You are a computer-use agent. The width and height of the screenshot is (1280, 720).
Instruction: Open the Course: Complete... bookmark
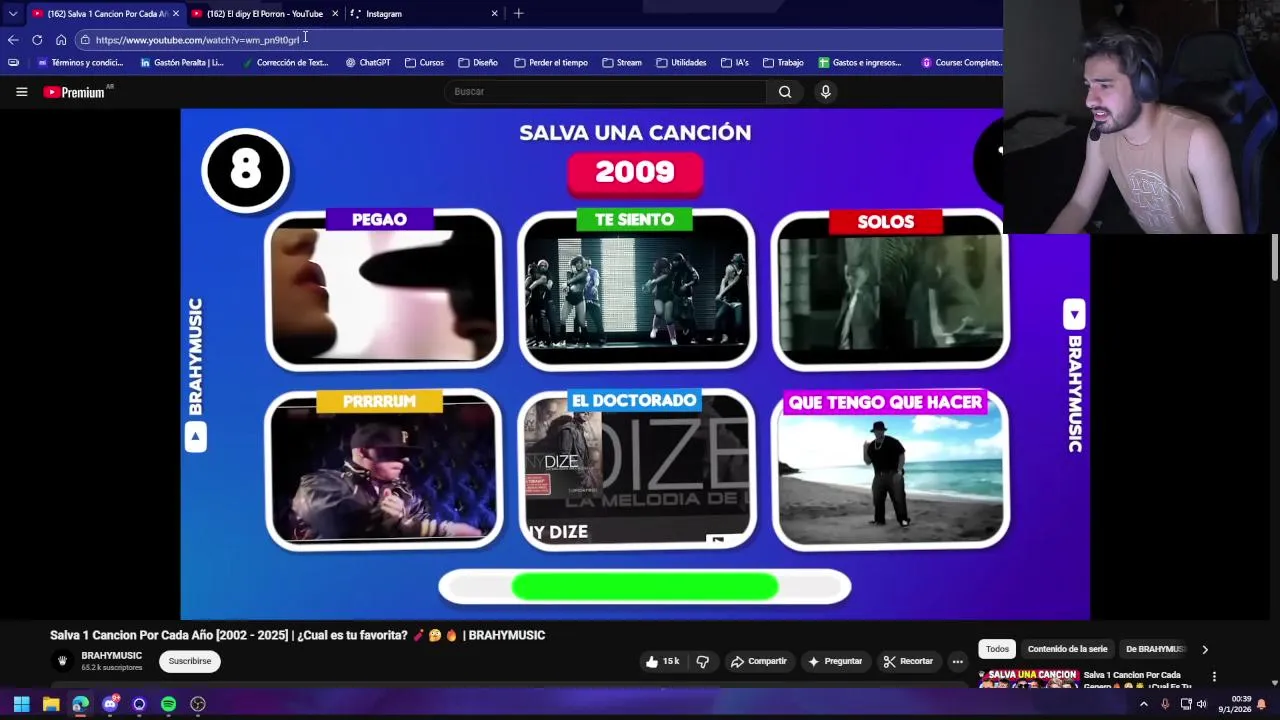(x=961, y=62)
